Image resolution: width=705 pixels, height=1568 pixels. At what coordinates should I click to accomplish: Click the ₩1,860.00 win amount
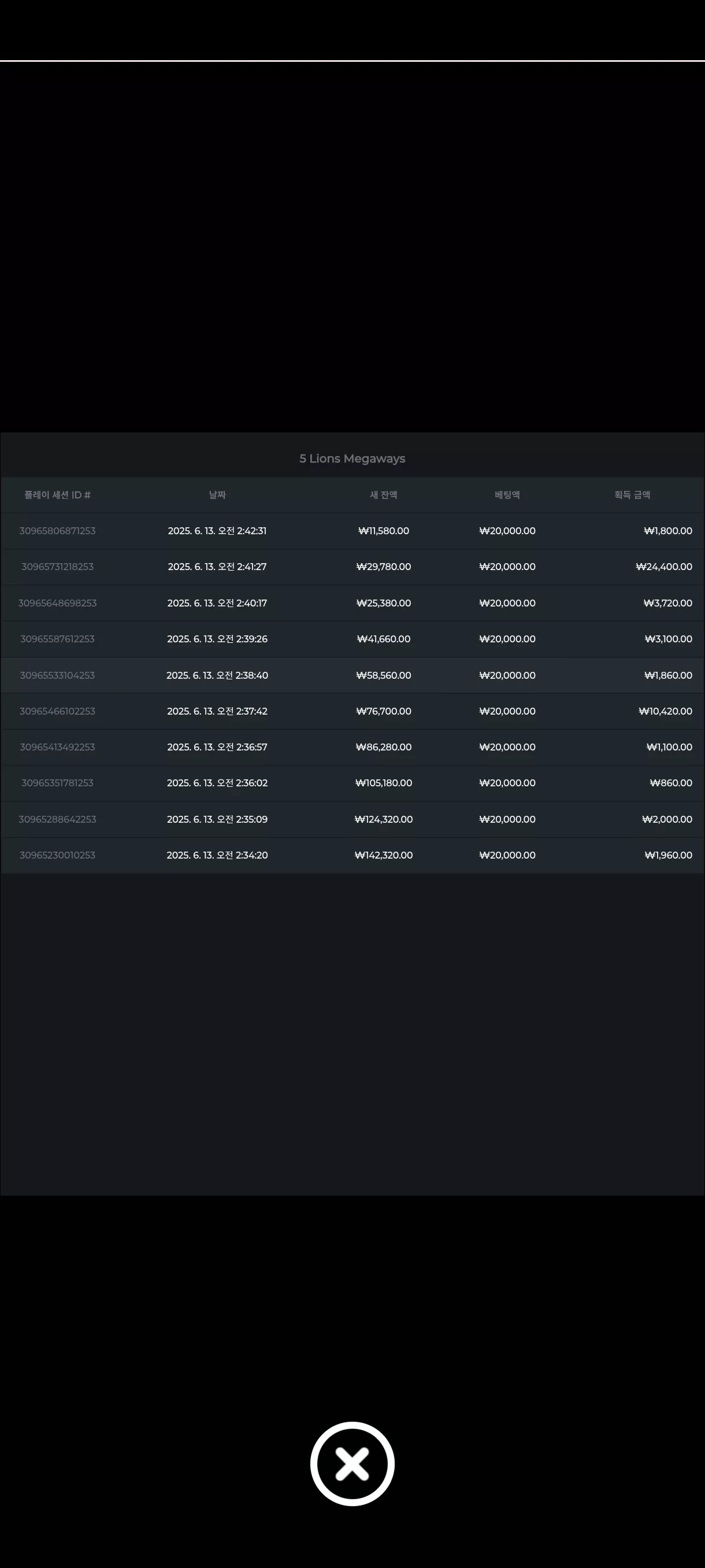(668, 675)
